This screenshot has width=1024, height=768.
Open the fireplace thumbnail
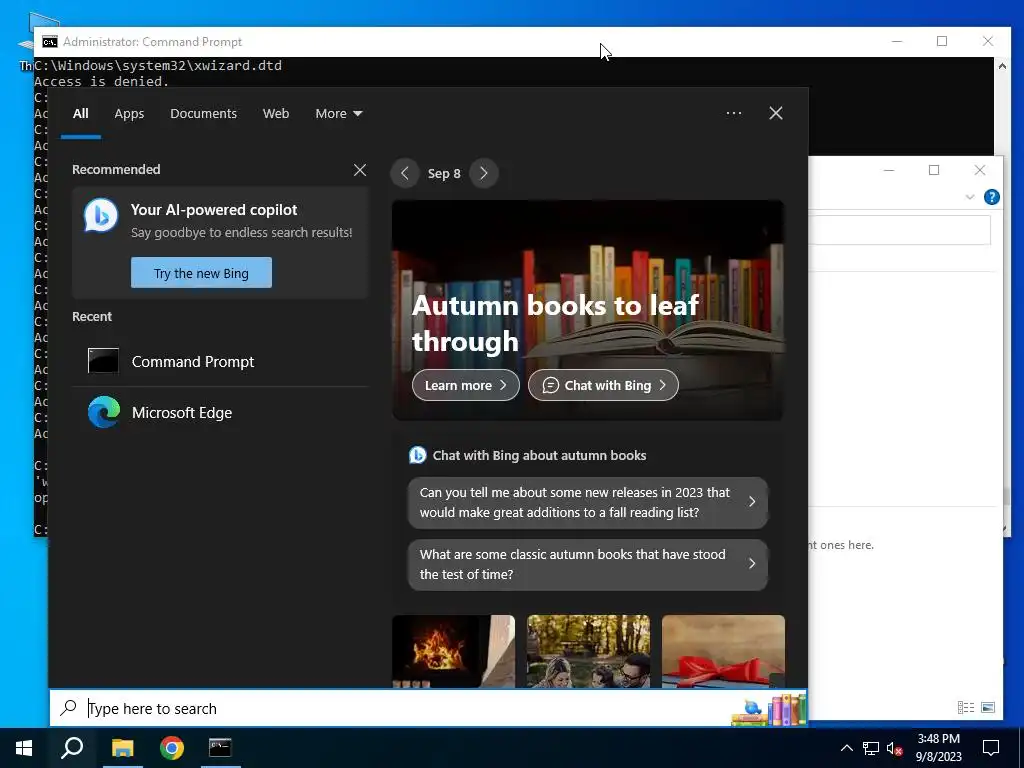coord(453,651)
